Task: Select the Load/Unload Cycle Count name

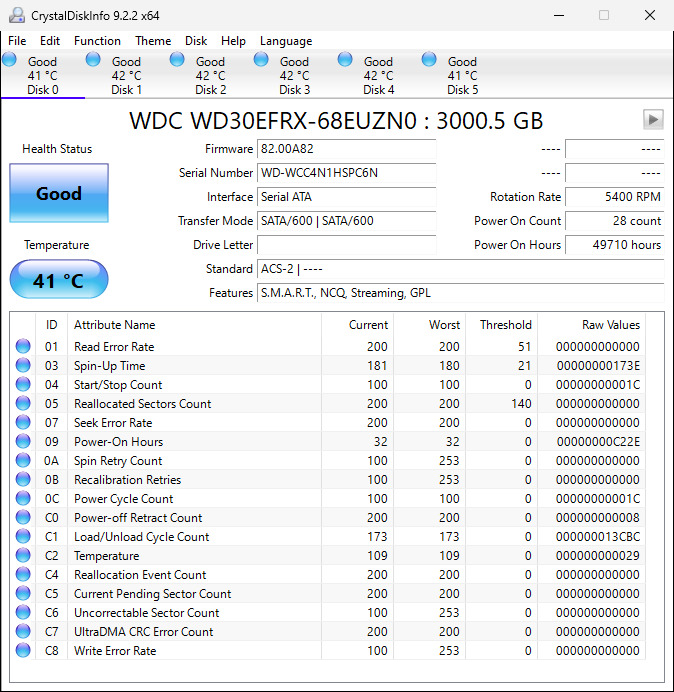Action: (141, 537)
